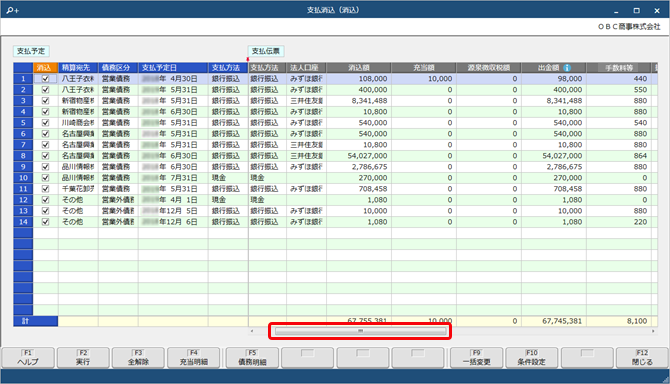Open F4 充当明細 details
The height and width of the screenshot is (384, 670).
pos(194,358)
